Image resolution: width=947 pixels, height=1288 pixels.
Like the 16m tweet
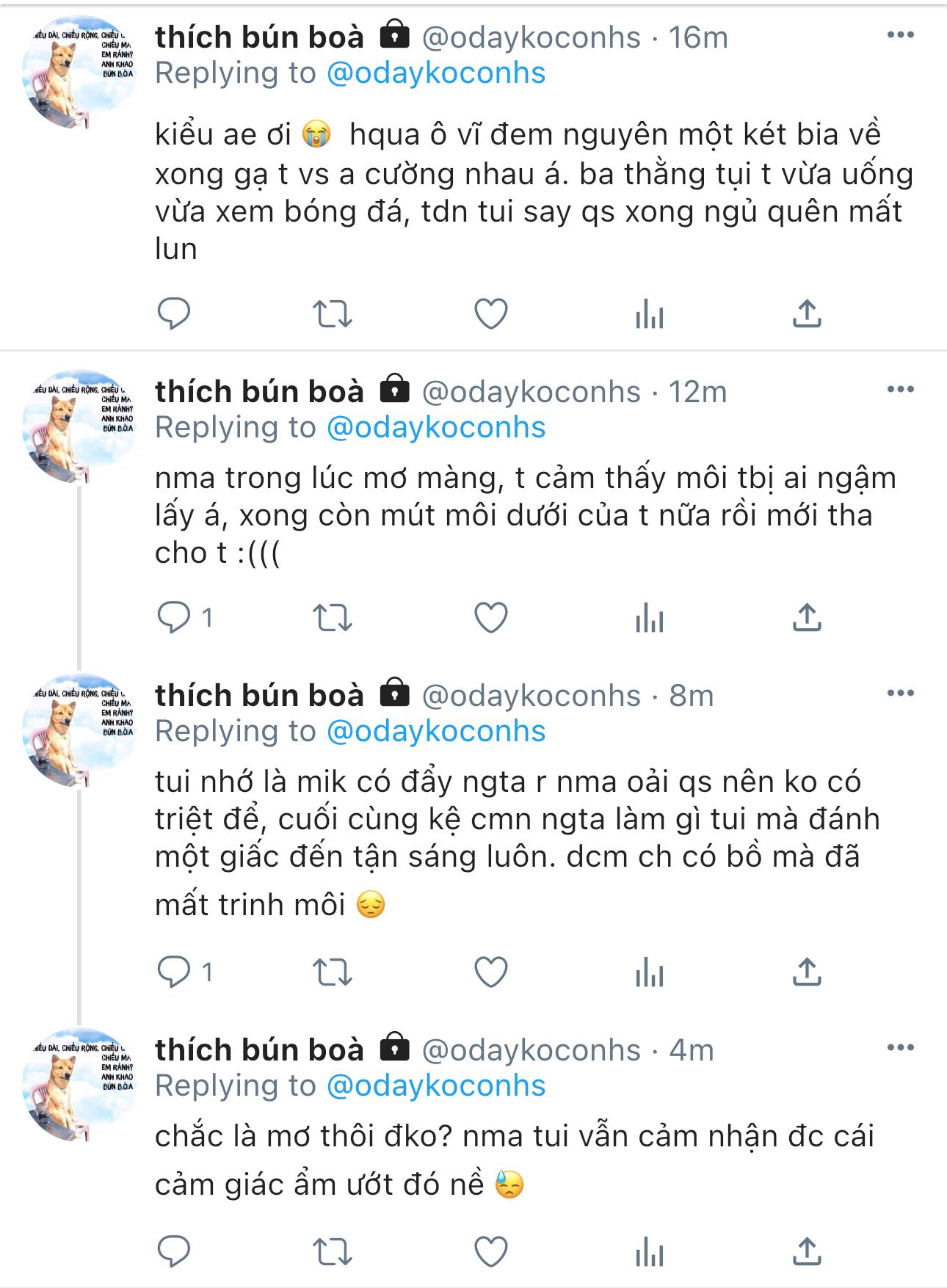pos(491,314)
